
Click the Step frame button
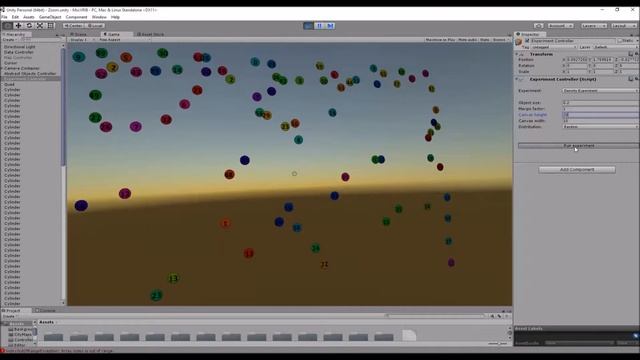tap(331, 26)
